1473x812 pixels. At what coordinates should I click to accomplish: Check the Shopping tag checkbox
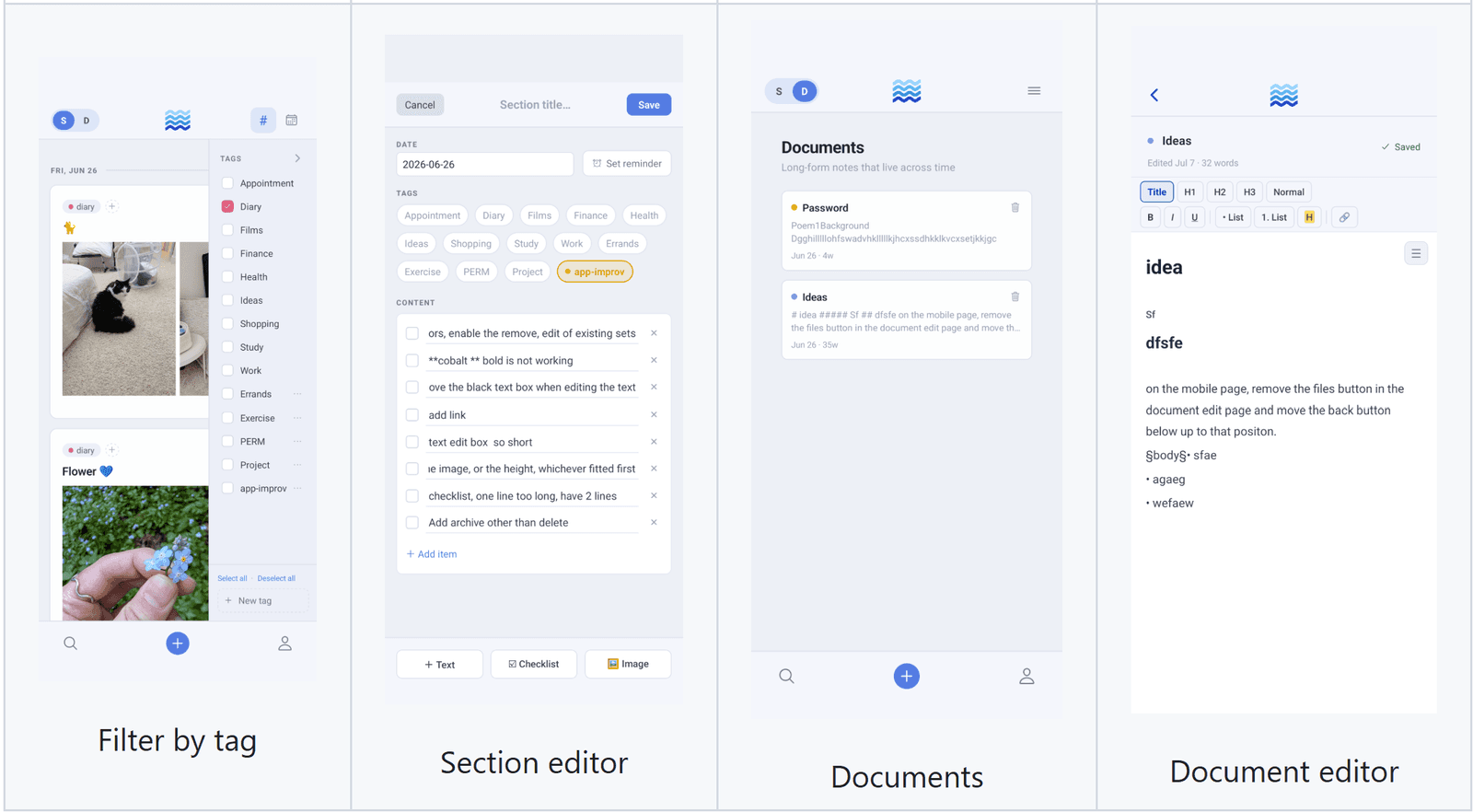pyautogui.click(x=227, y=324)
